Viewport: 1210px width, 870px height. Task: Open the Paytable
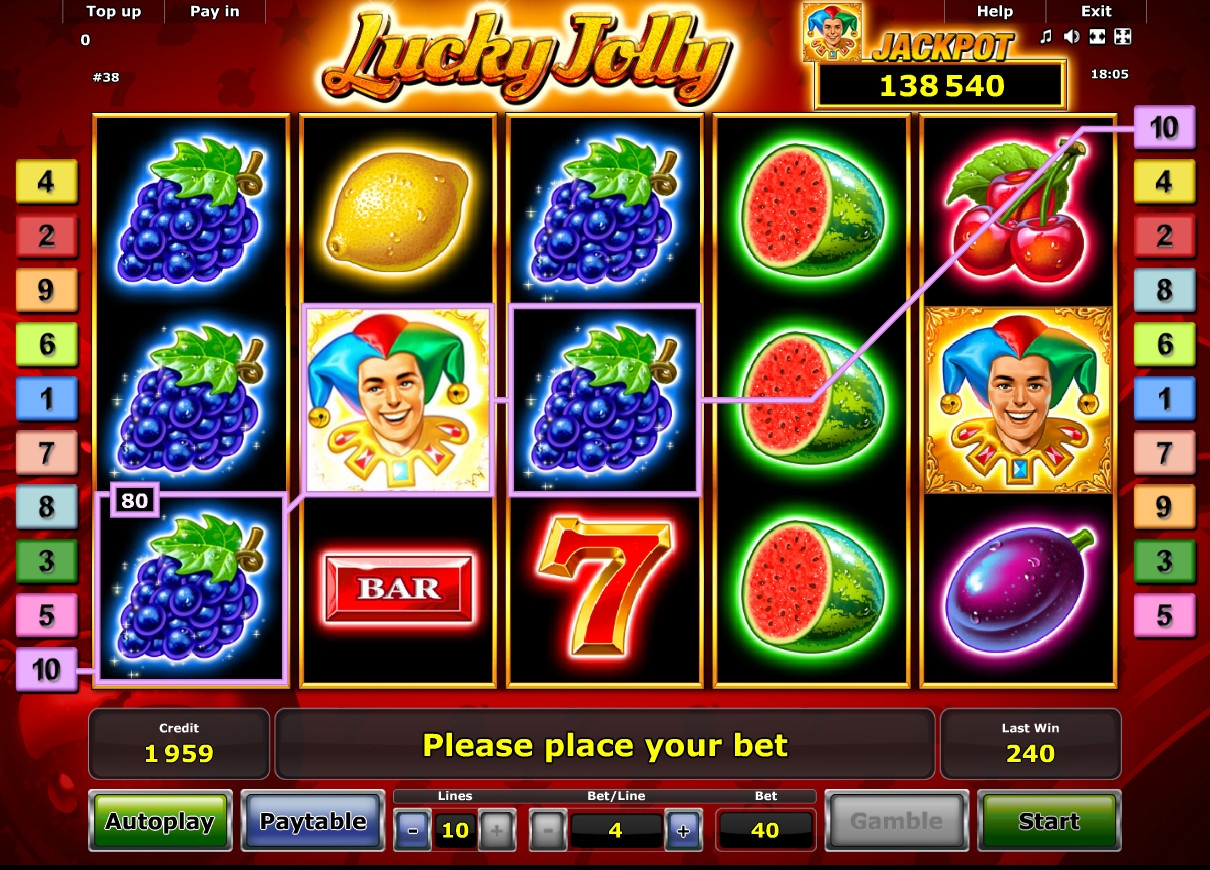click(x=313, y=821)
